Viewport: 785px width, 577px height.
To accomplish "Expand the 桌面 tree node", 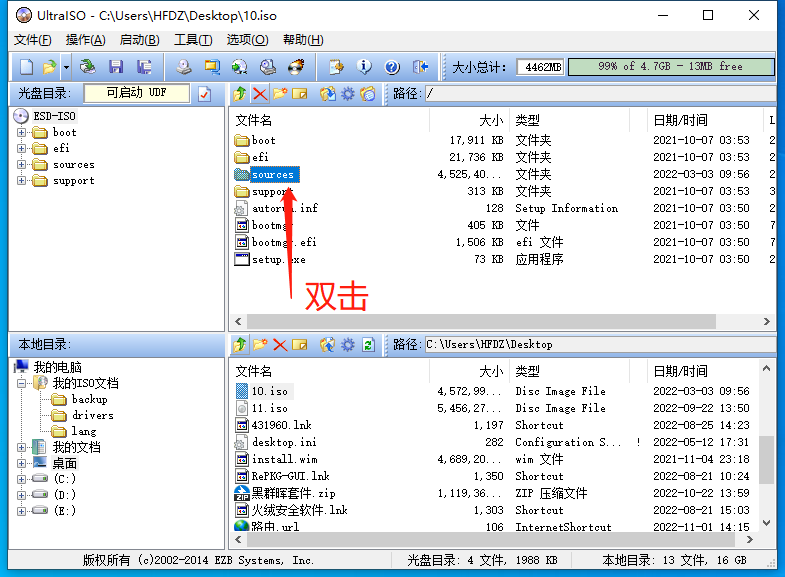I will (x=21, y=463).
